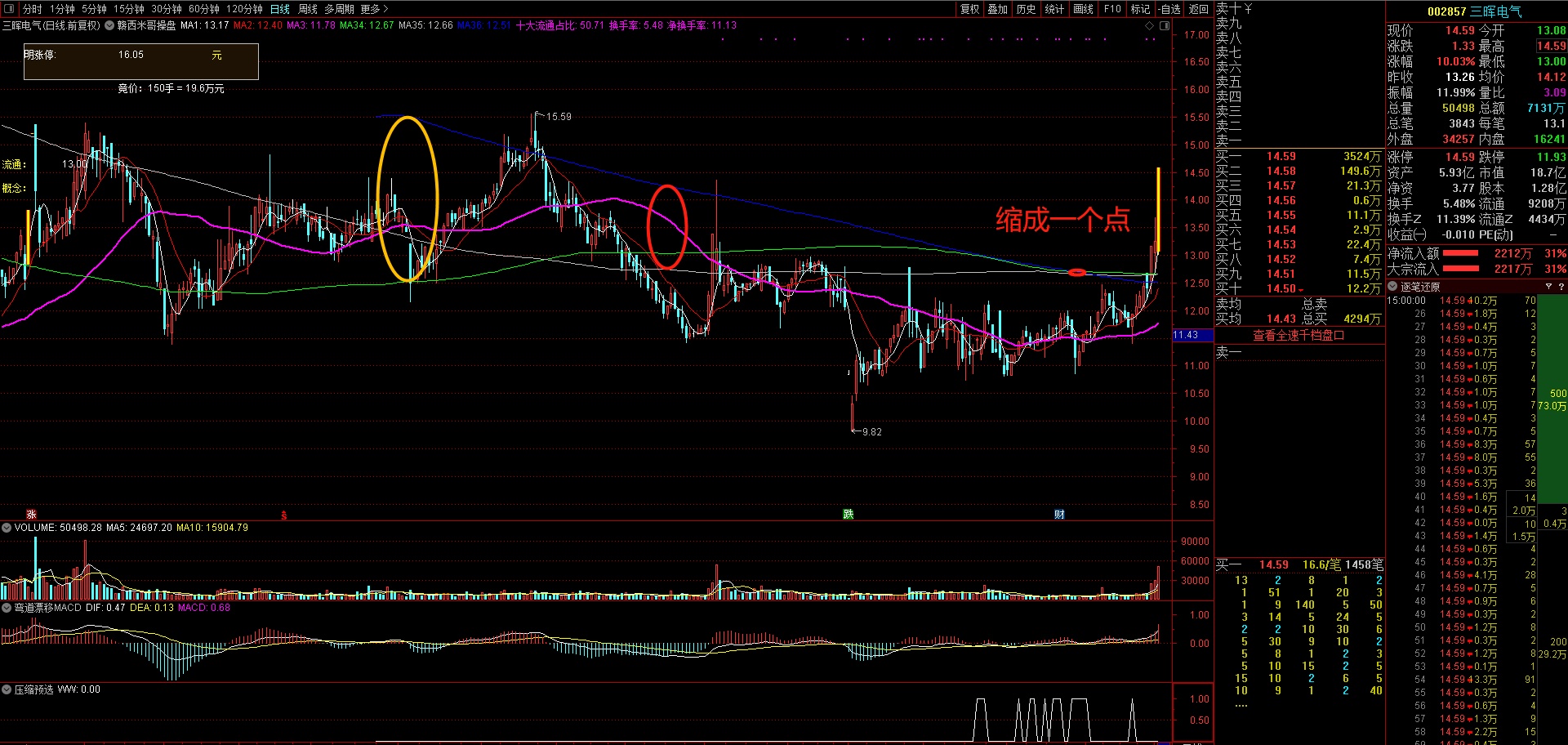
Task: Click the question mark help icon in 逐笔还原
Action: [x=1561, y=287]
